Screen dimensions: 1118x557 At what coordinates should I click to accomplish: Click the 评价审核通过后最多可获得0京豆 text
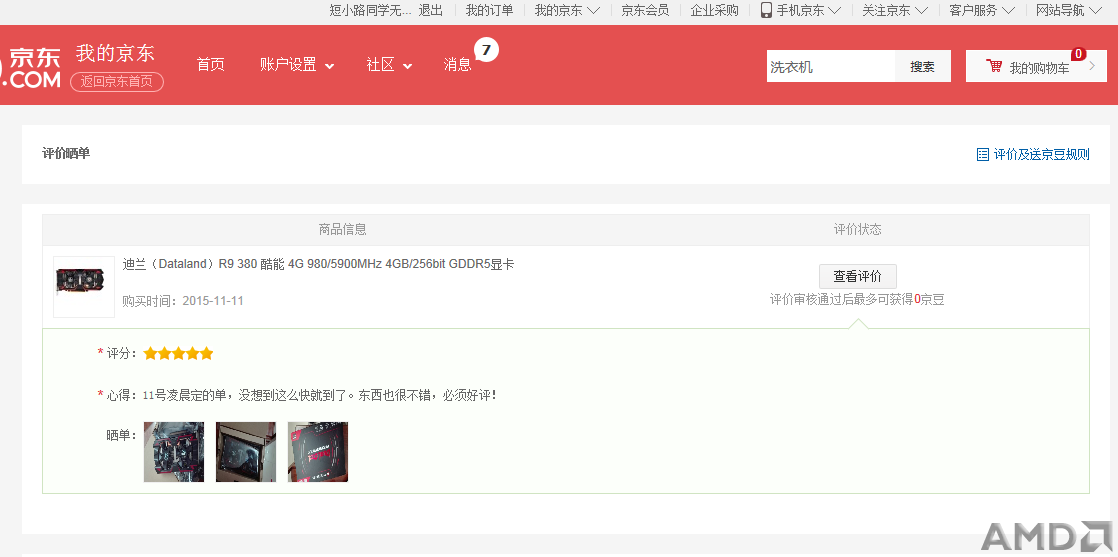pos(857,300)
